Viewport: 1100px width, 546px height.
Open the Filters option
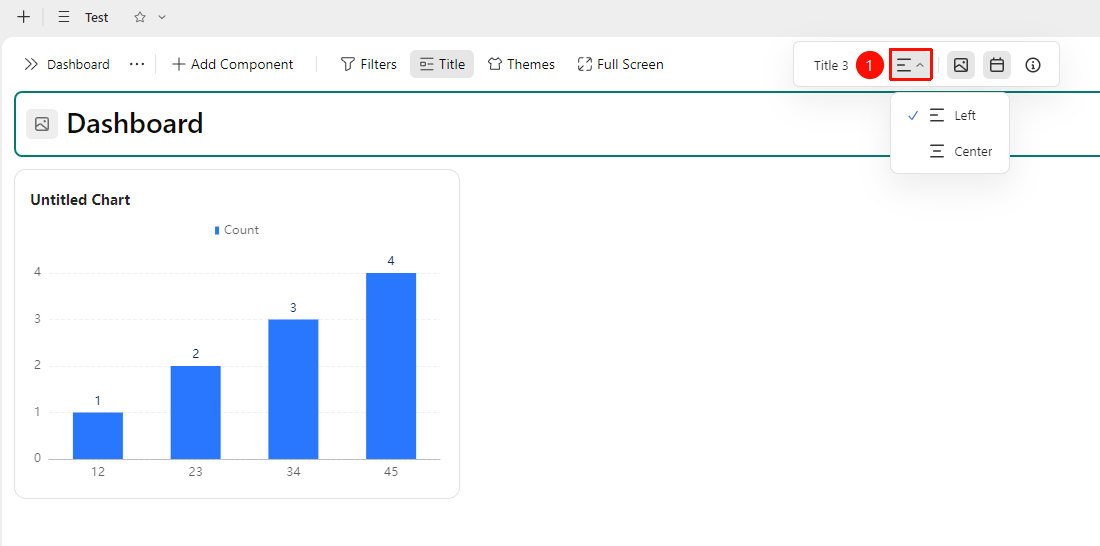point(368,65)
